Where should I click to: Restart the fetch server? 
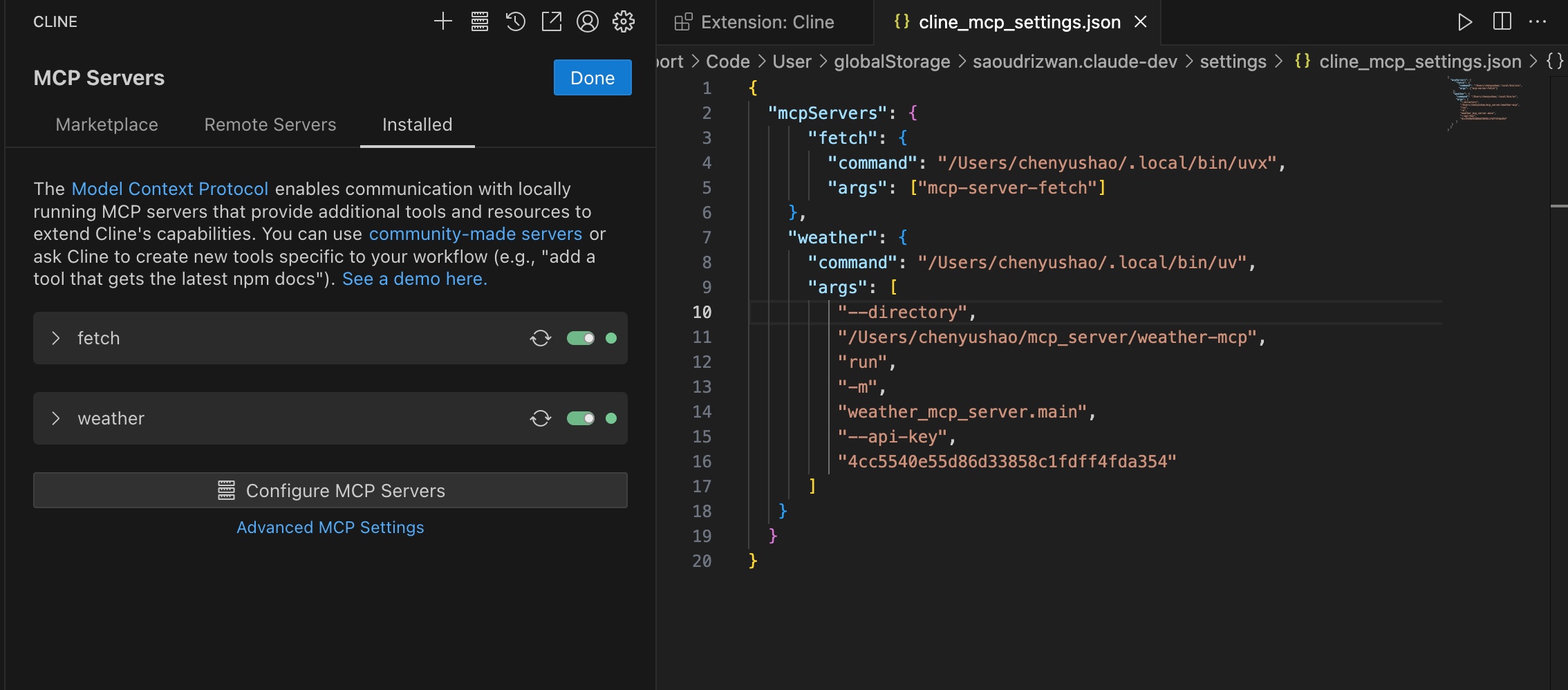pos(541,338)
